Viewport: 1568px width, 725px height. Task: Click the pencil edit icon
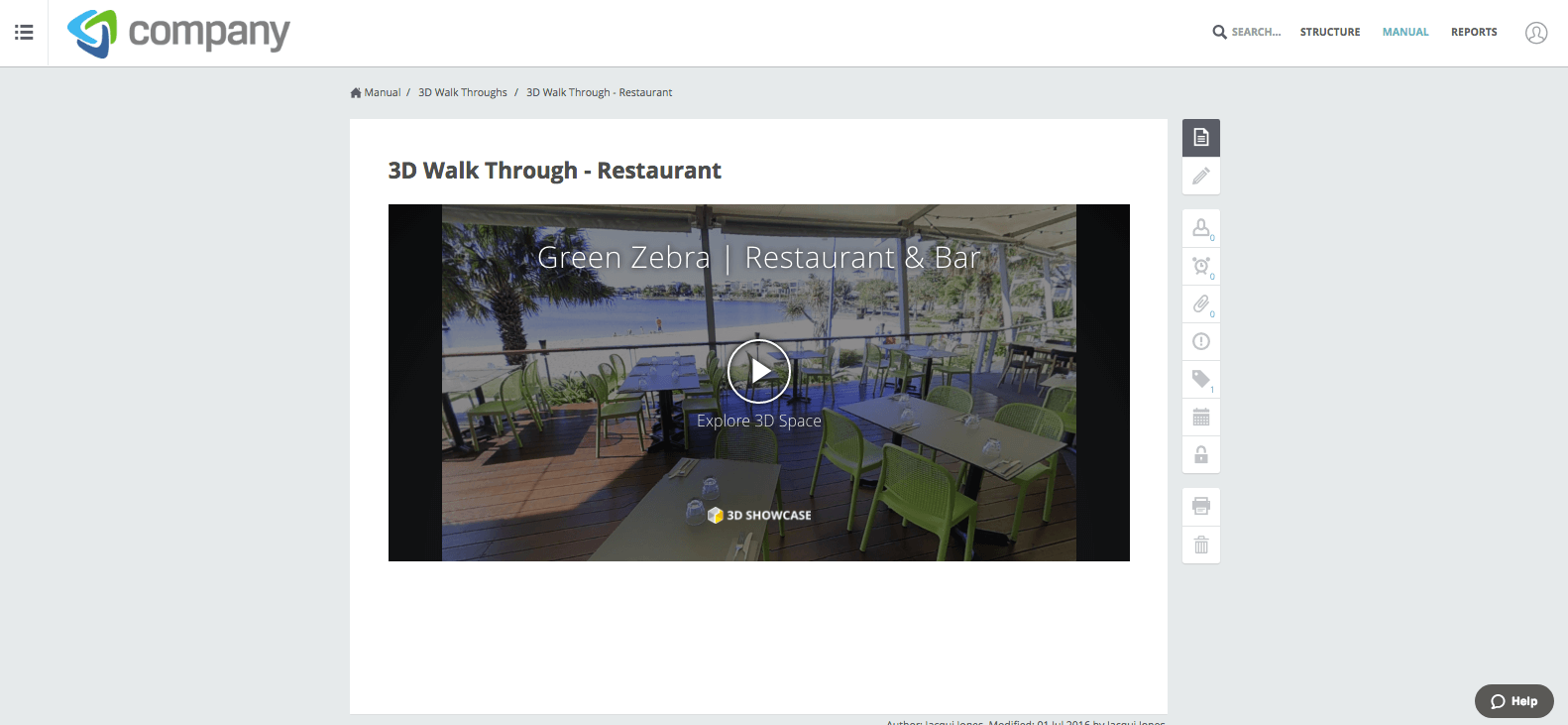point(1201,177)
